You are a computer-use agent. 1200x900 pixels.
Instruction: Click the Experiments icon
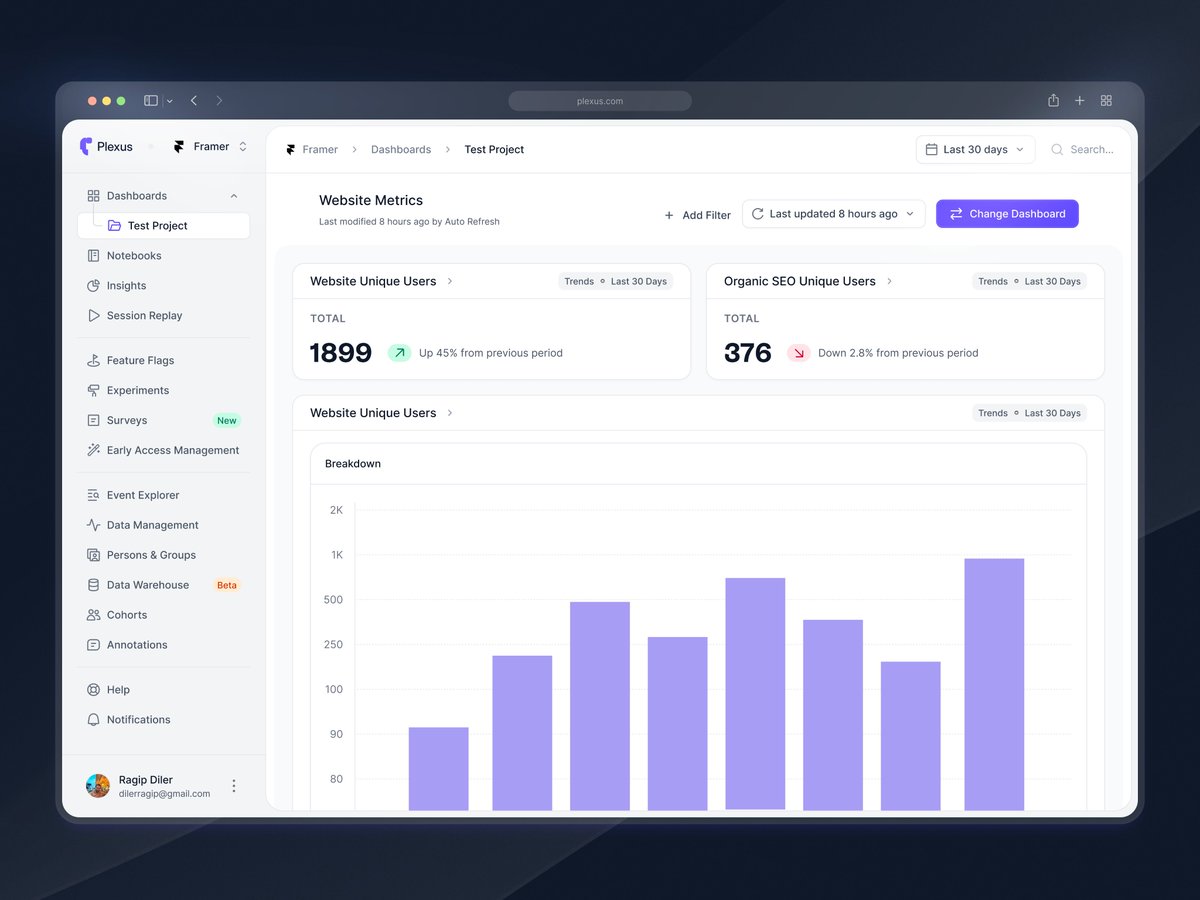point(93,391)
